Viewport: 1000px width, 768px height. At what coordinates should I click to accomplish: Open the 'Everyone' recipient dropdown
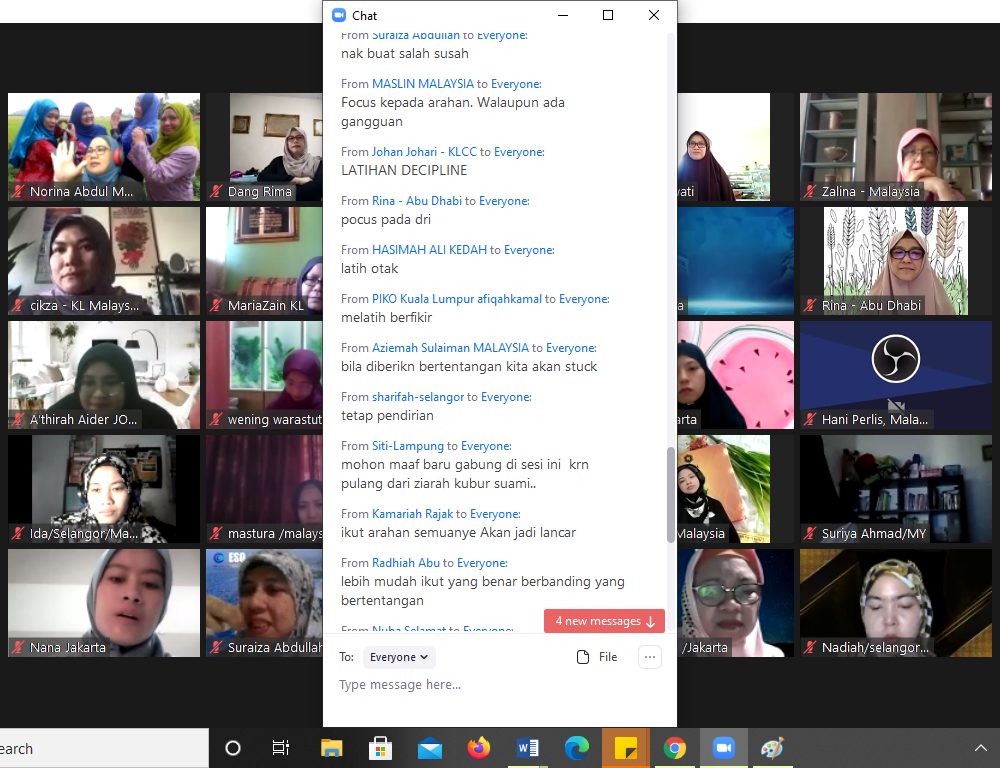pos(399,657)
